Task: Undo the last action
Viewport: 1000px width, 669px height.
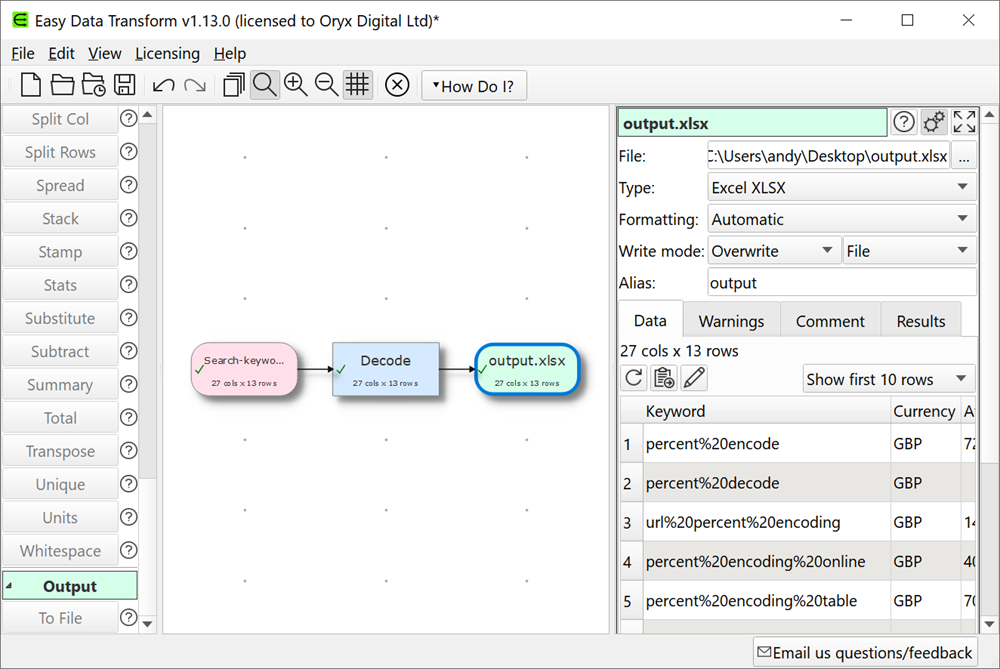Action: (163, 84)
